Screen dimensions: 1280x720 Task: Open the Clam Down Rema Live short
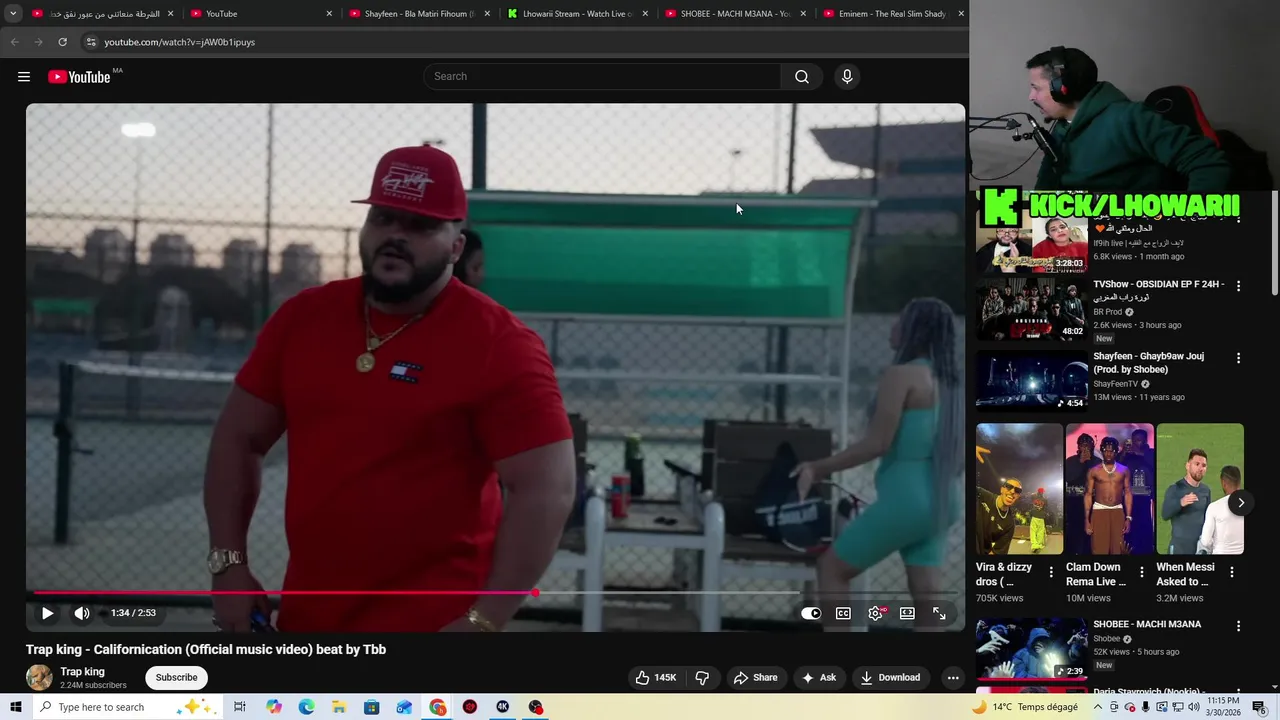click(1109, 489)
